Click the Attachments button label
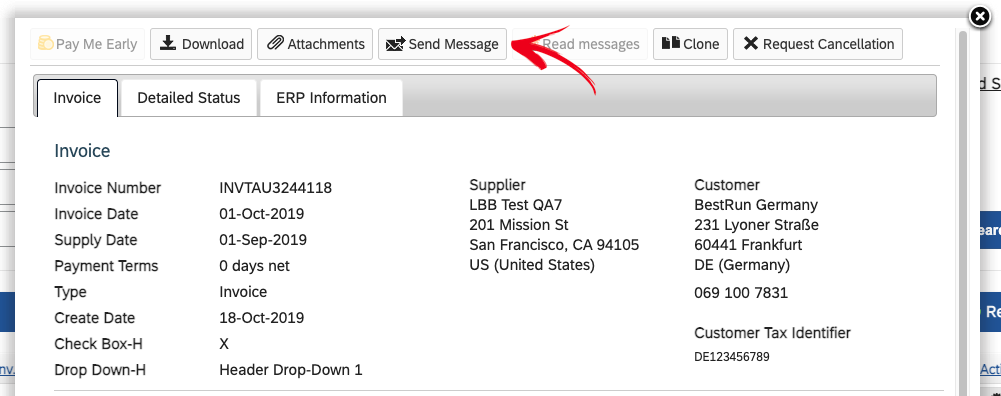The height and width of the screenshot is (396, 1001). point(326,44)
